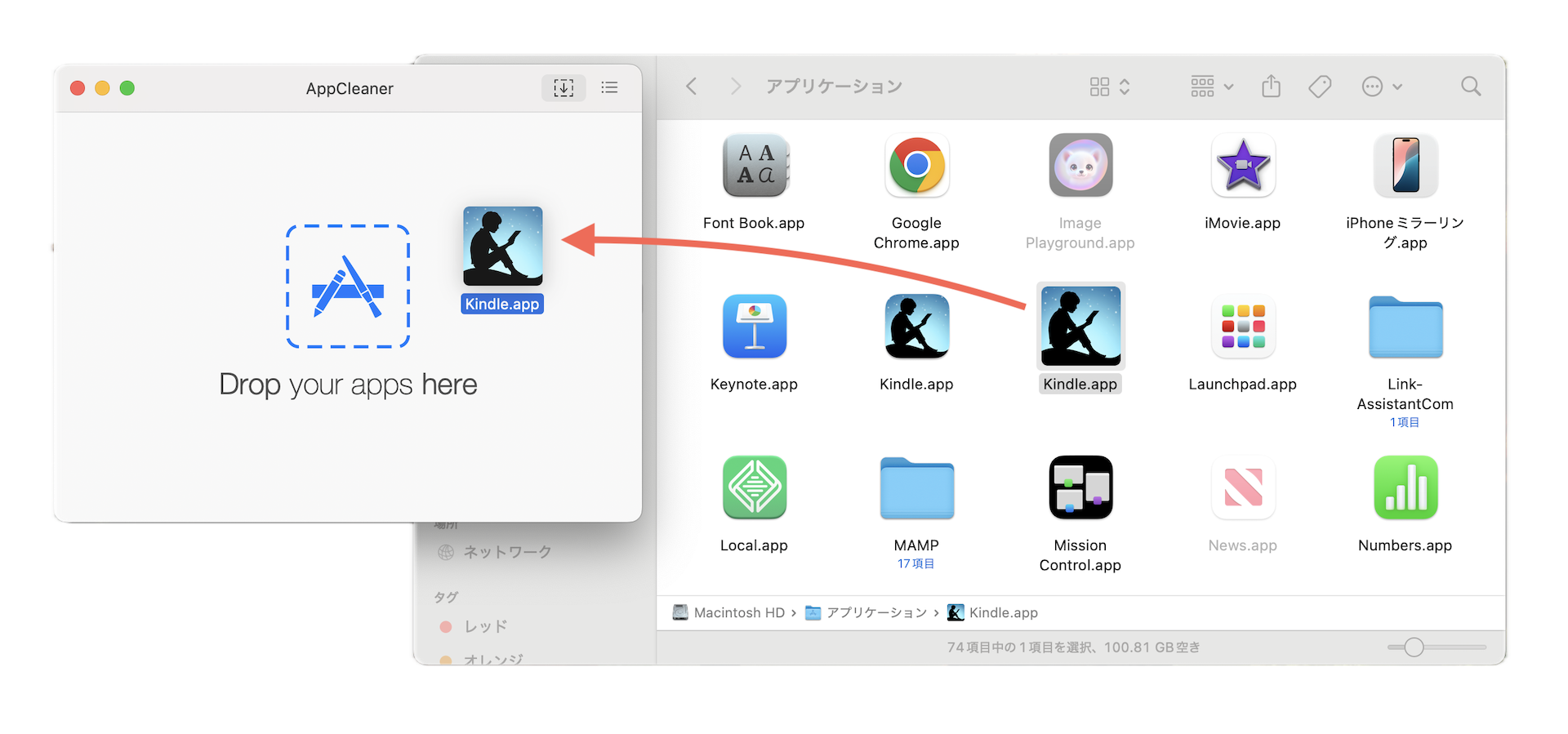Change Finder icon view mode selector
The width and height of the screenshot is (1568, 734).
(x=1110, y=87)
